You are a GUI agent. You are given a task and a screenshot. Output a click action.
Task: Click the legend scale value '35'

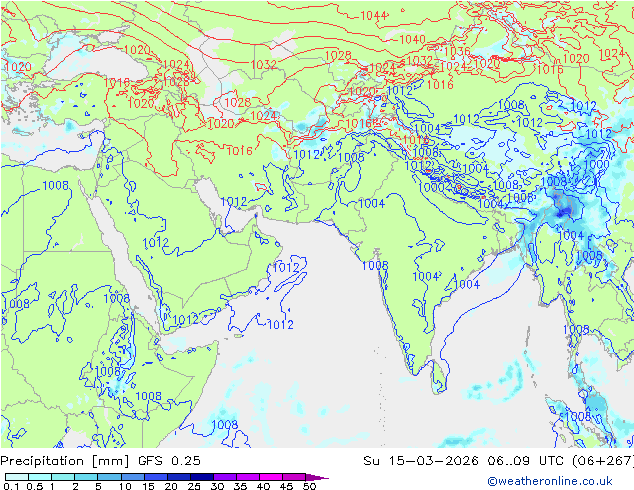tap(241, 486)
